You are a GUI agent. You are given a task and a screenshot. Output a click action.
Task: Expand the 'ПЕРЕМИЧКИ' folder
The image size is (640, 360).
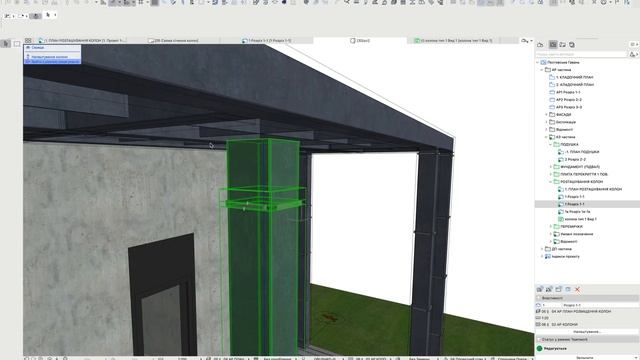551,227
